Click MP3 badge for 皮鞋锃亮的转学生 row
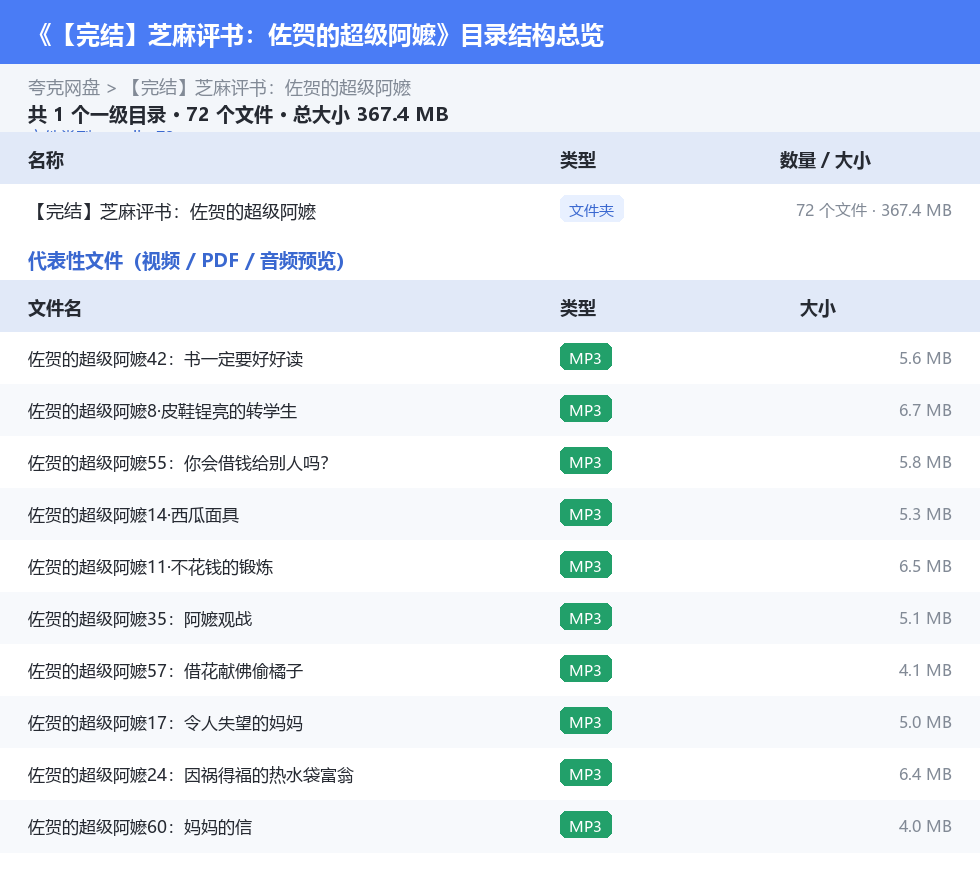This screenshot has width=980, height=884. tap(586, 409)
